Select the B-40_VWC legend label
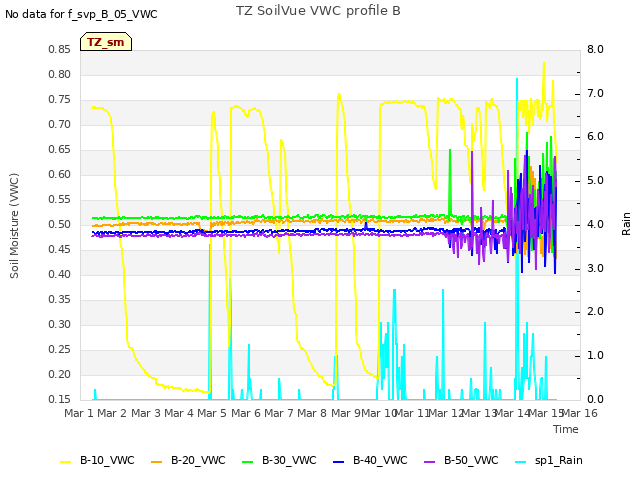Viewport: 640px width, 480px height. click(380, 460)
